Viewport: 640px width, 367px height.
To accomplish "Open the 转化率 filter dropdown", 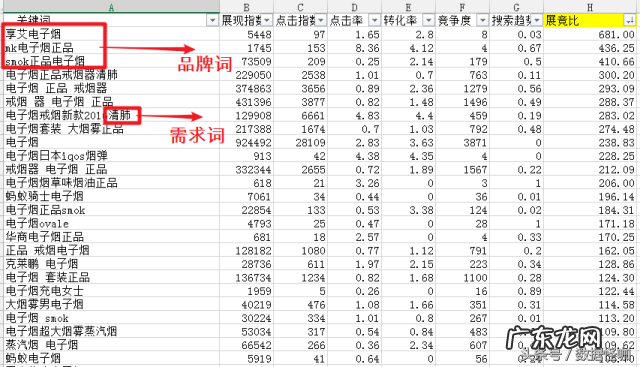I will pos(429,20).
